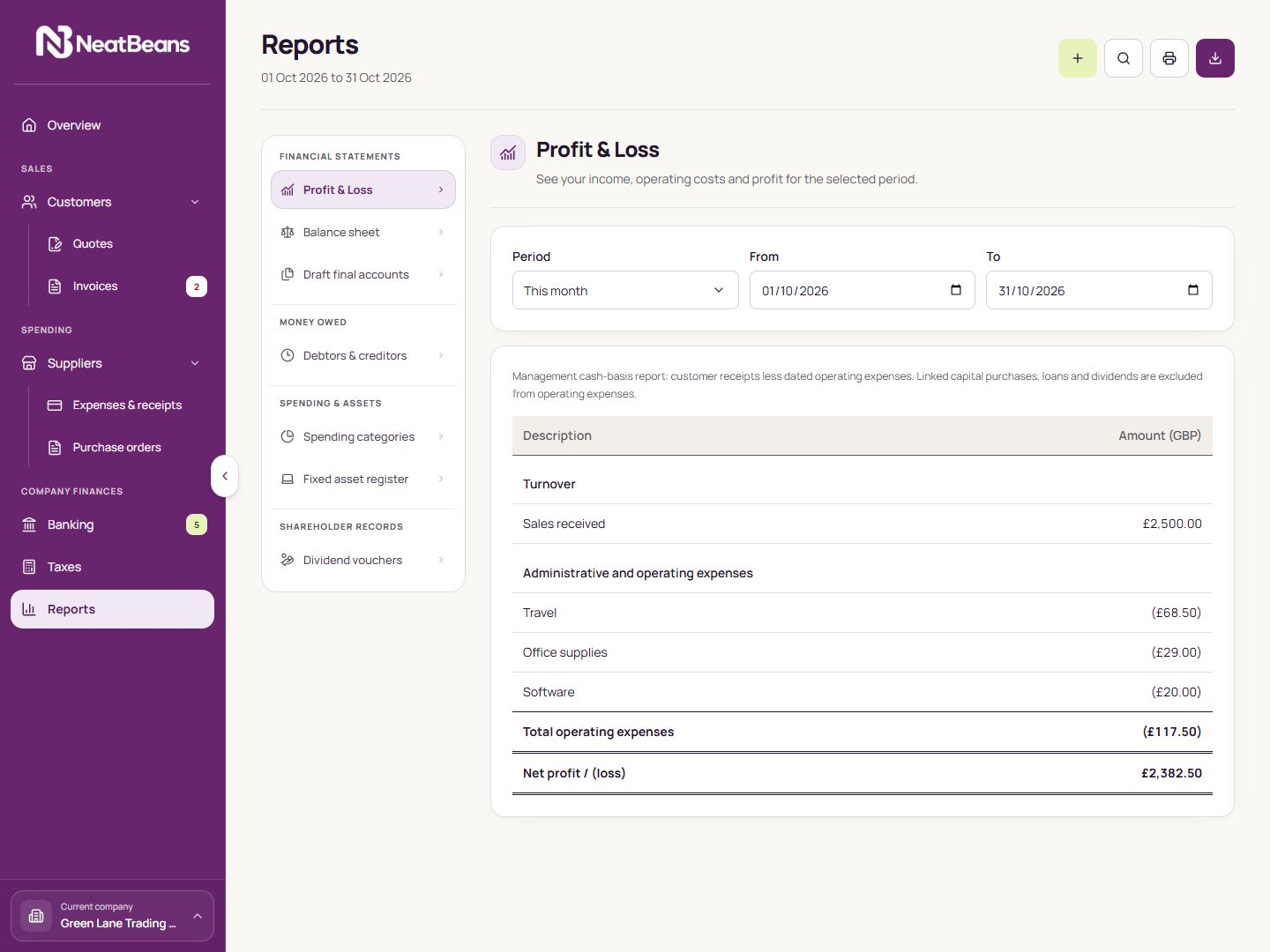
Task: Click the 'Sales received' row
Action: pos(863,524)
